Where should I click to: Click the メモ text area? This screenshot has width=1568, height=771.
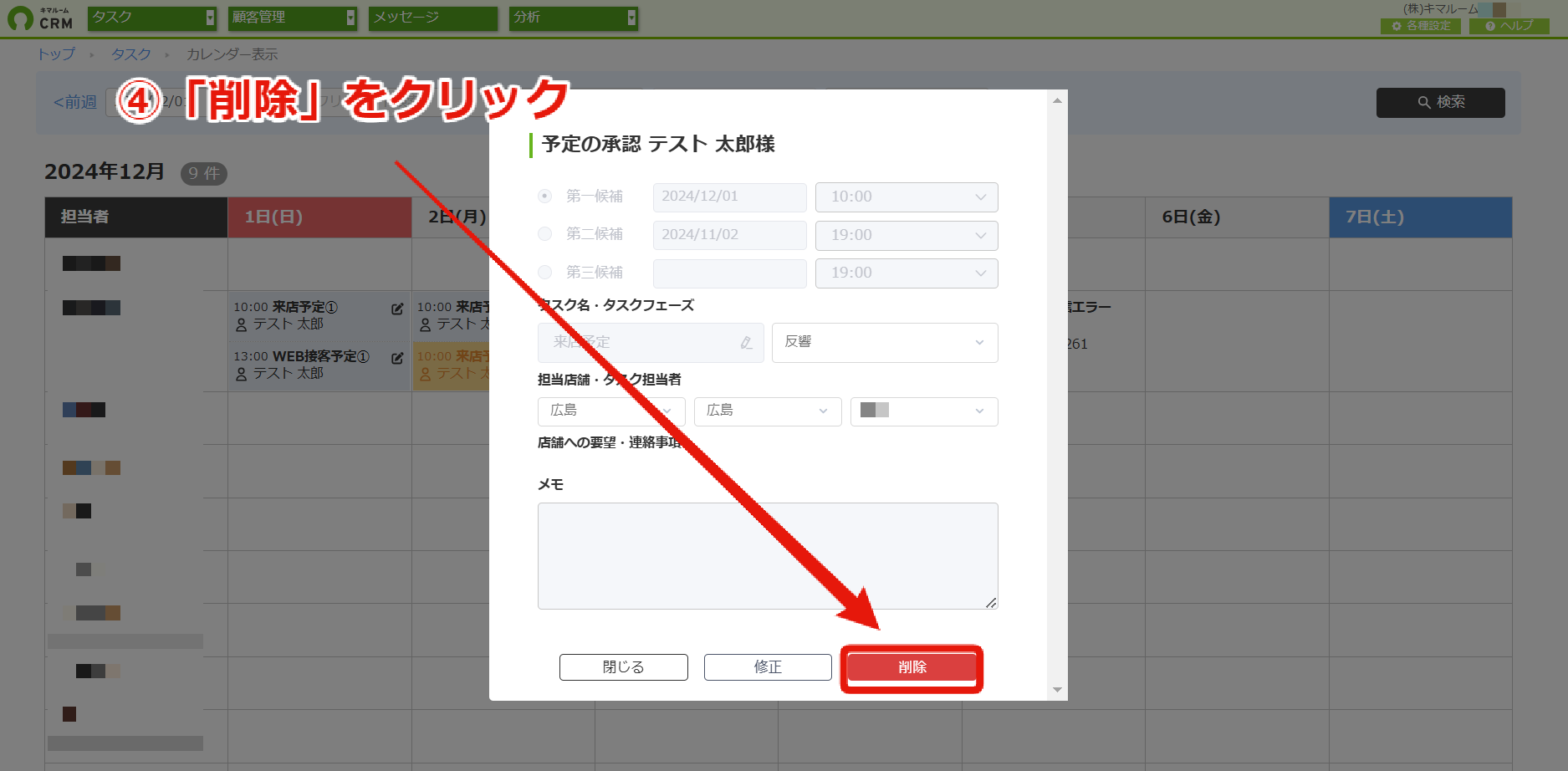click(768, 556)
